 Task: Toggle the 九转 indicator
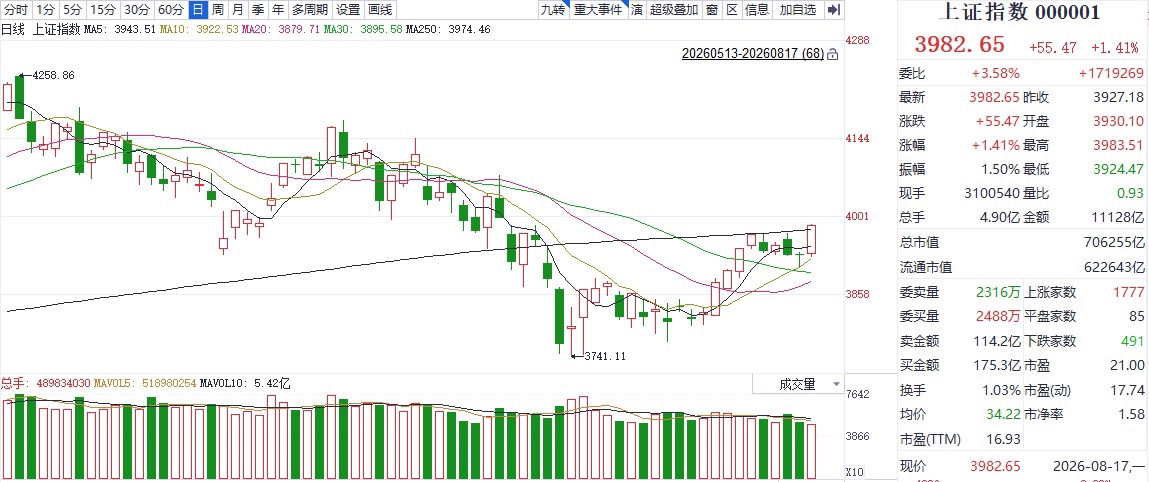coord(553,10)
